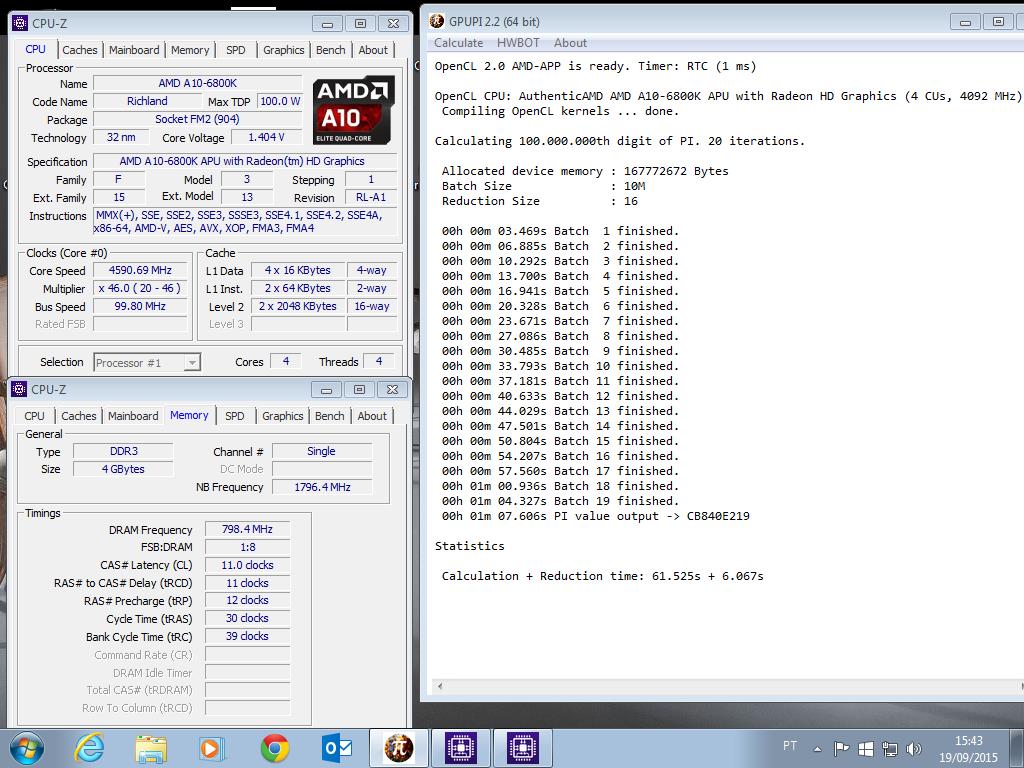Click the FSB:DRAM ratio 1:8

[x=247, y=547]
